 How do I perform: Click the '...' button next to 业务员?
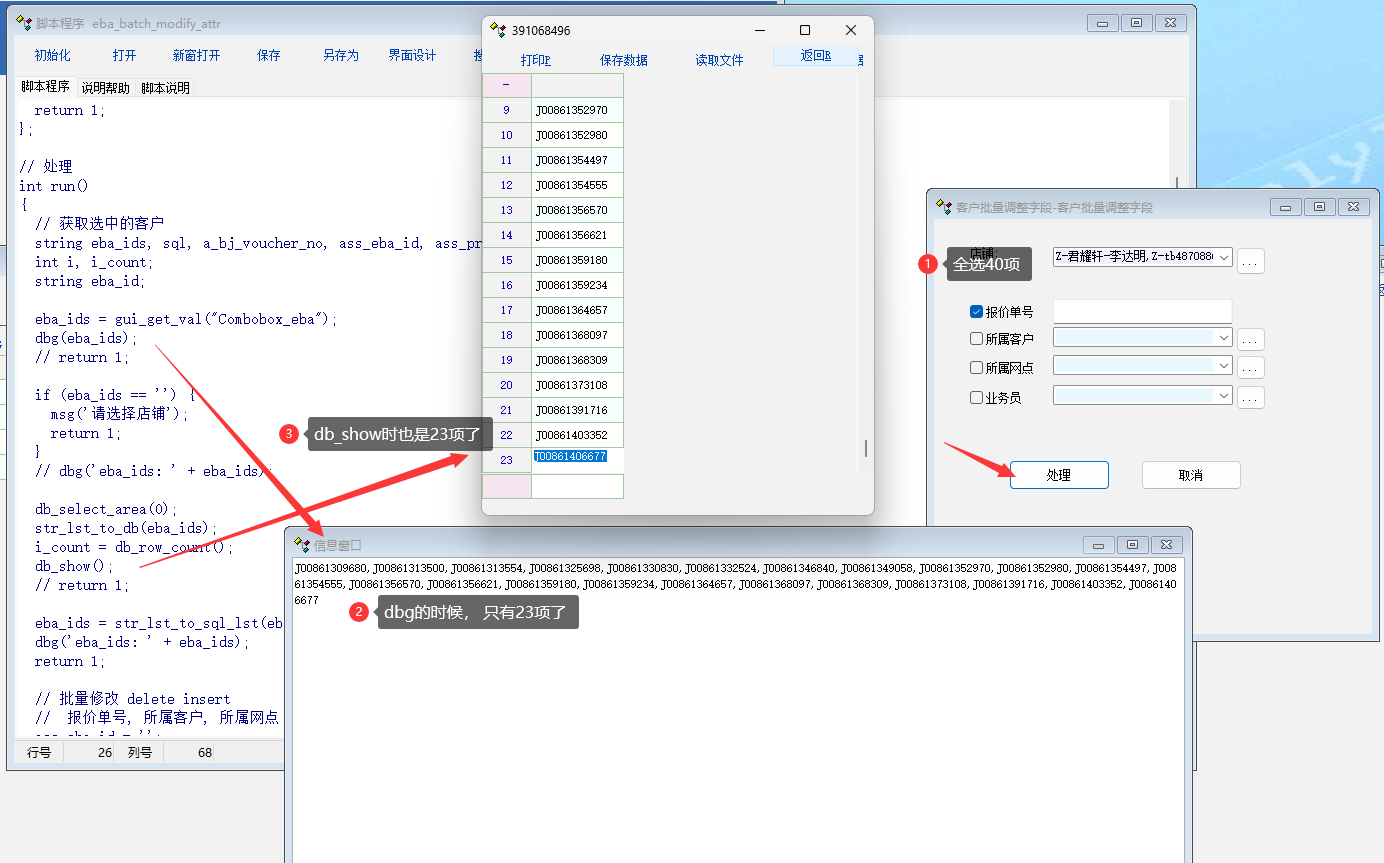point(1251,397)
